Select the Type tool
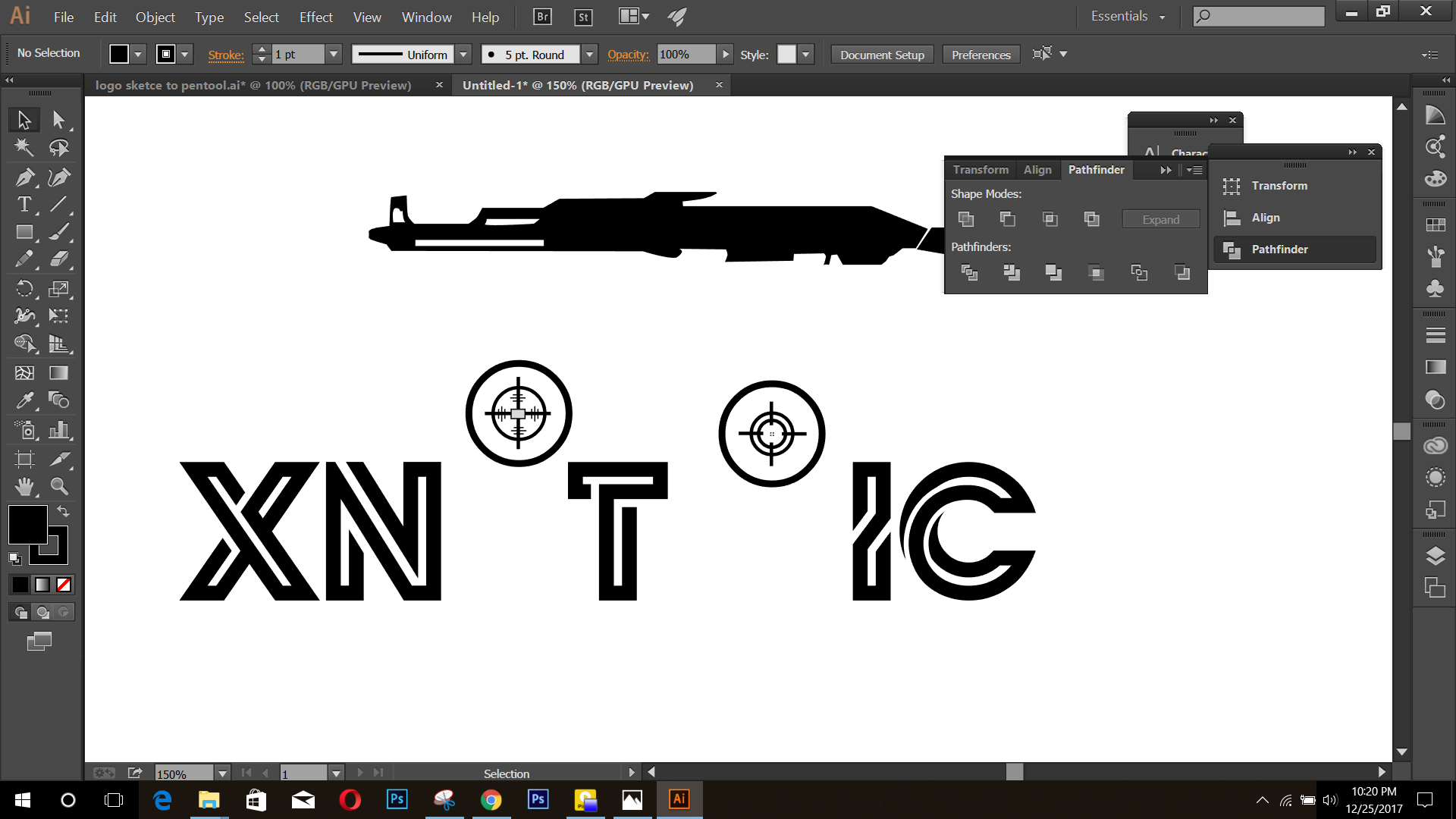 coord(24,205)
